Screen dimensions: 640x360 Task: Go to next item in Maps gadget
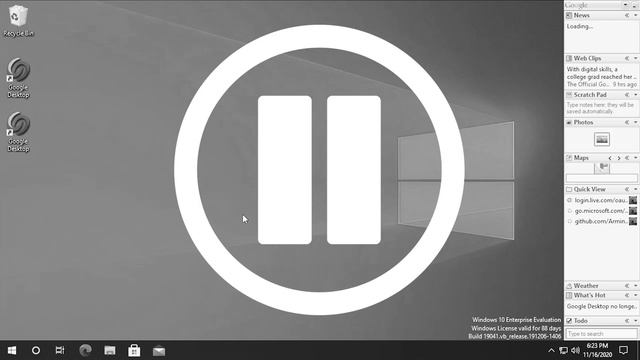pos(619,158)
